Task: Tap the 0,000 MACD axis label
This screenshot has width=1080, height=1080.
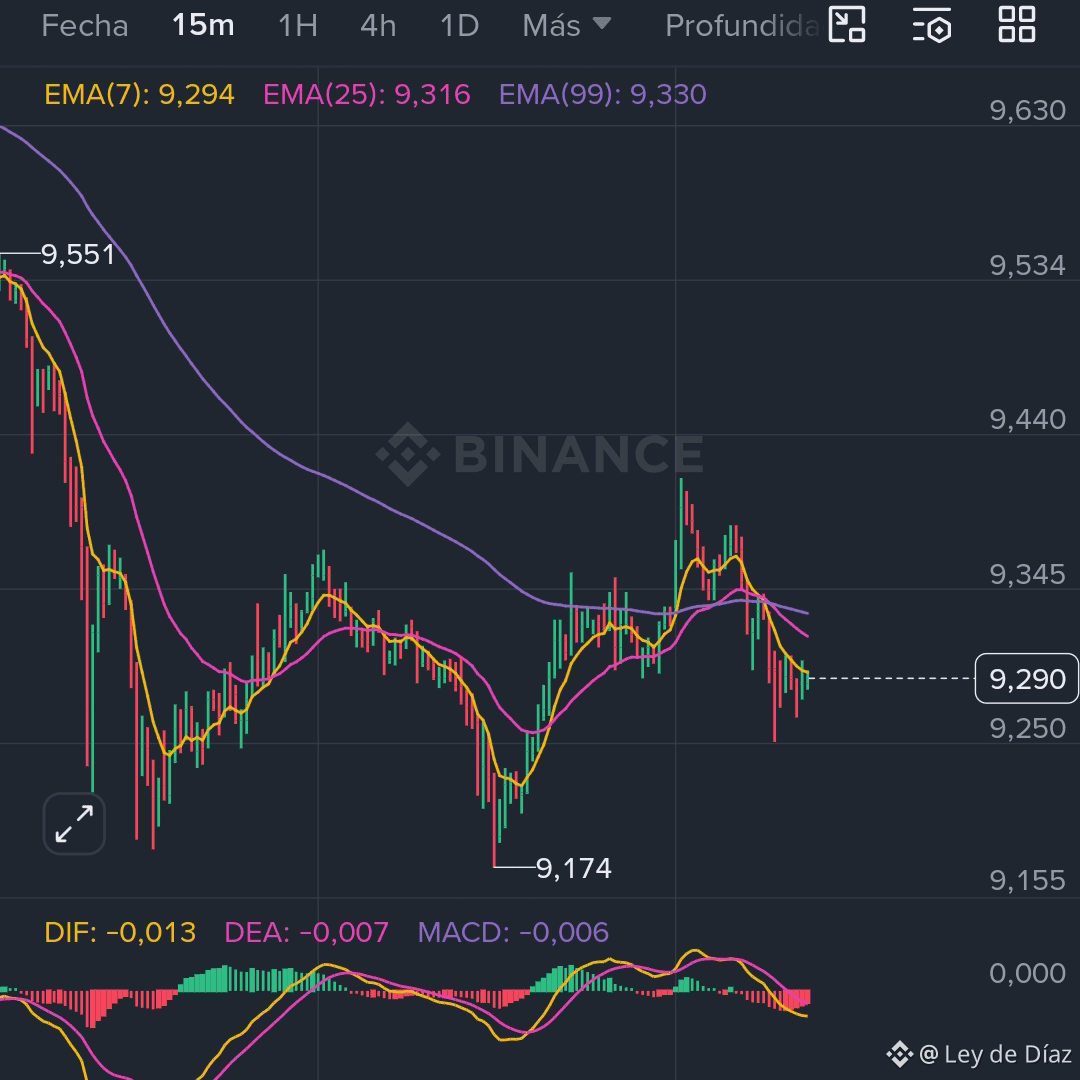Action: 1028,973
